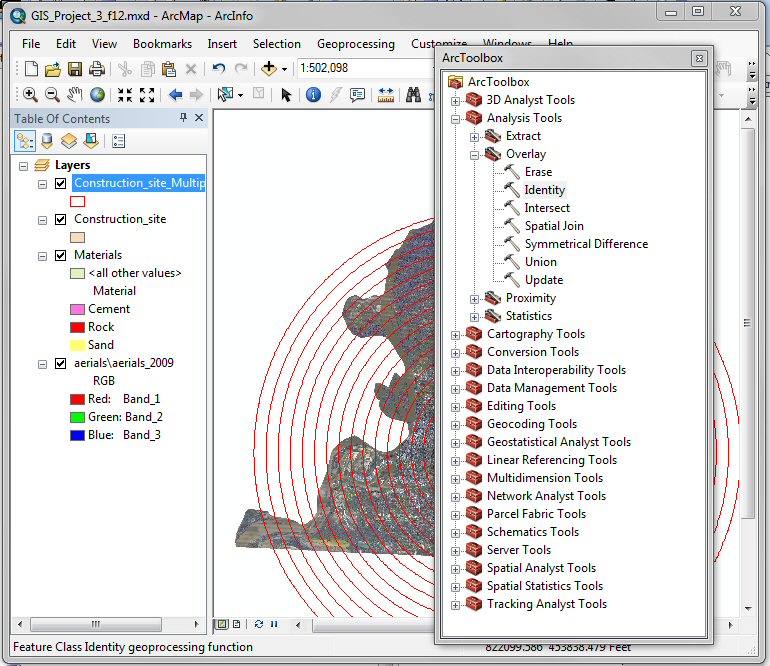Image resolution: width=770 pixels, height=666 pixels.
Task: Open the Geoprocessing menu
Action: (x=356, y=44)
